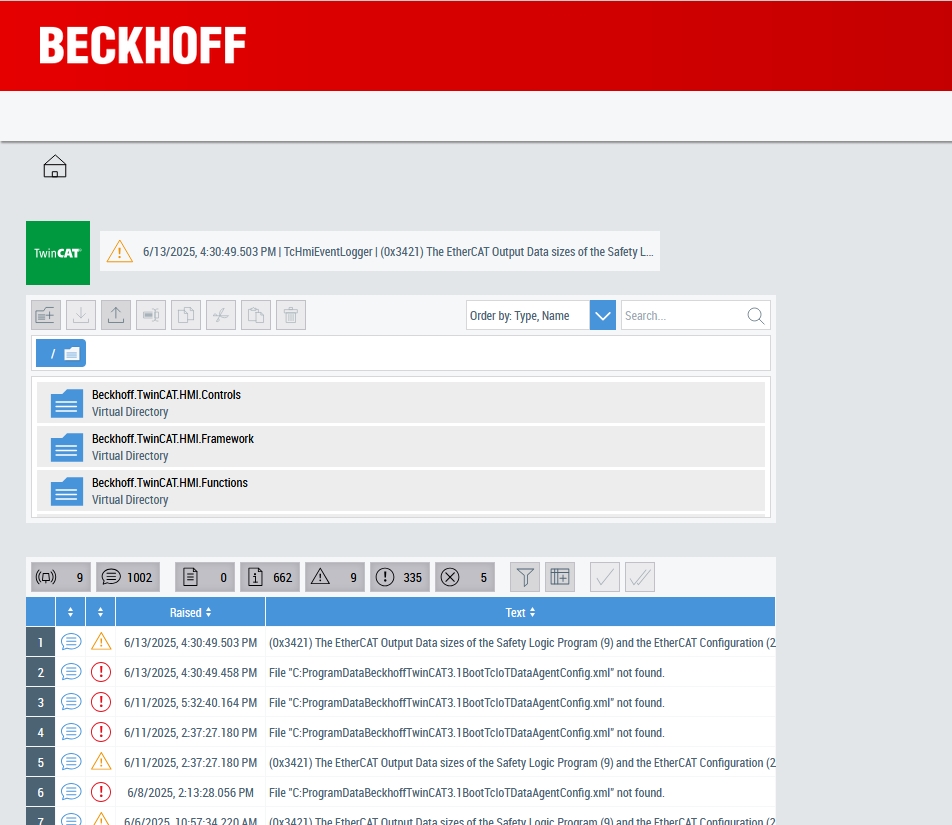Click the new folder toolbar icon
The height and width of the screenshot is (825, 952).
(x=46, y=315)
